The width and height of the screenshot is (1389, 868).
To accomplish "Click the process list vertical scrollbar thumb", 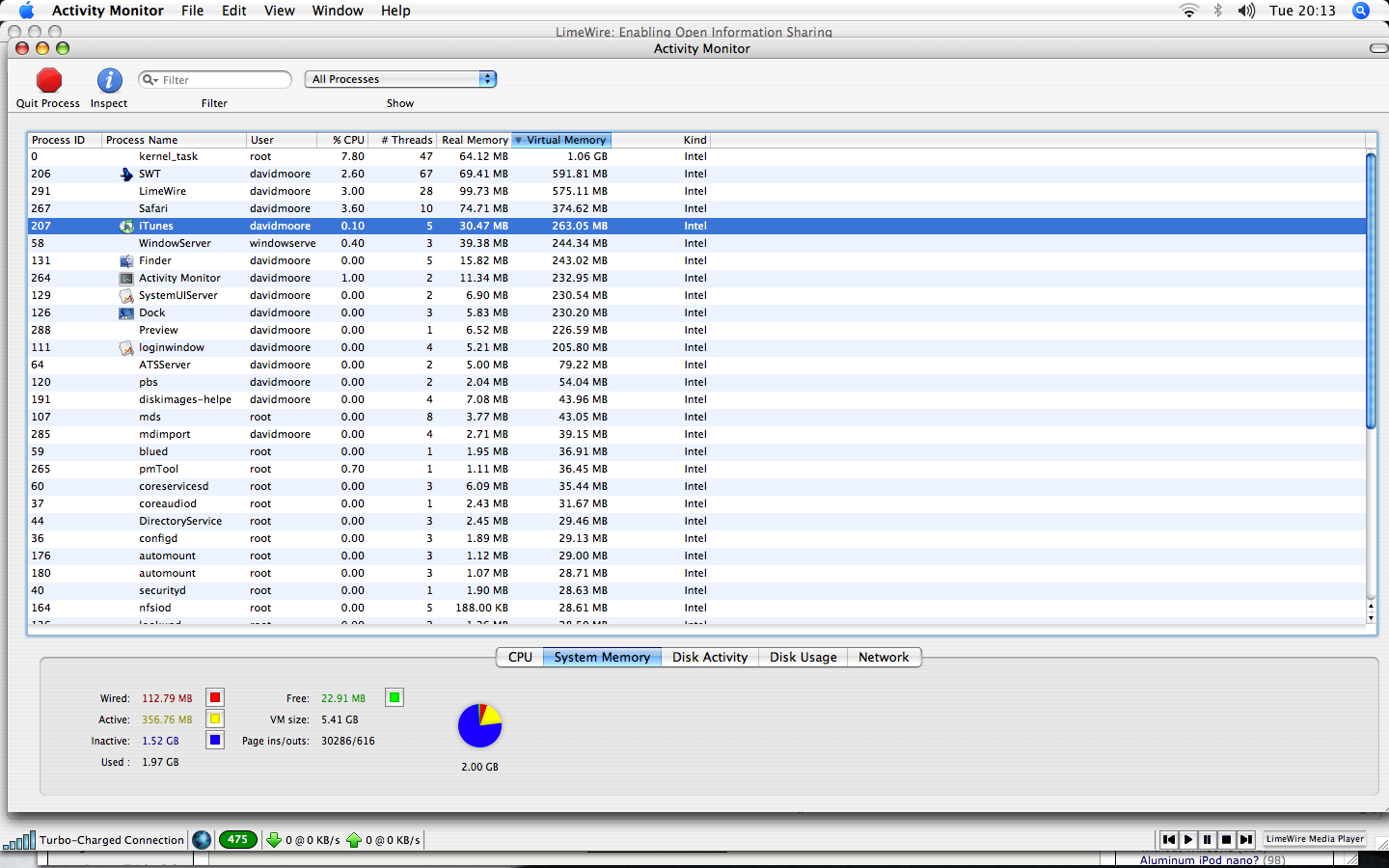I will (1371, 290).
